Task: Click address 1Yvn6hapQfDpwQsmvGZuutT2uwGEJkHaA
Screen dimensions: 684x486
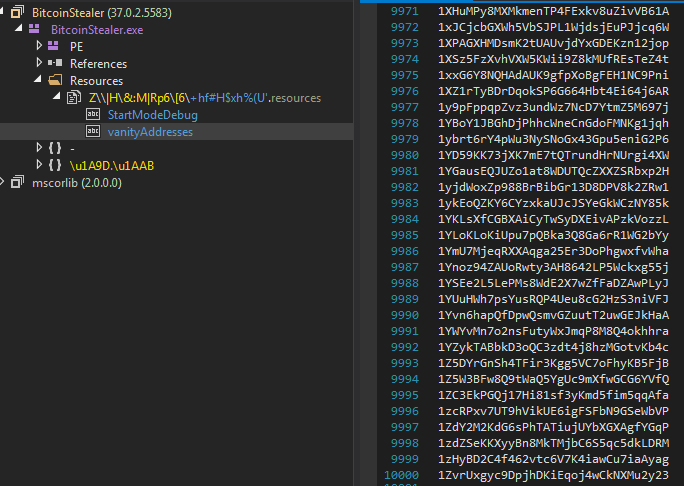Action: point(553,315)
